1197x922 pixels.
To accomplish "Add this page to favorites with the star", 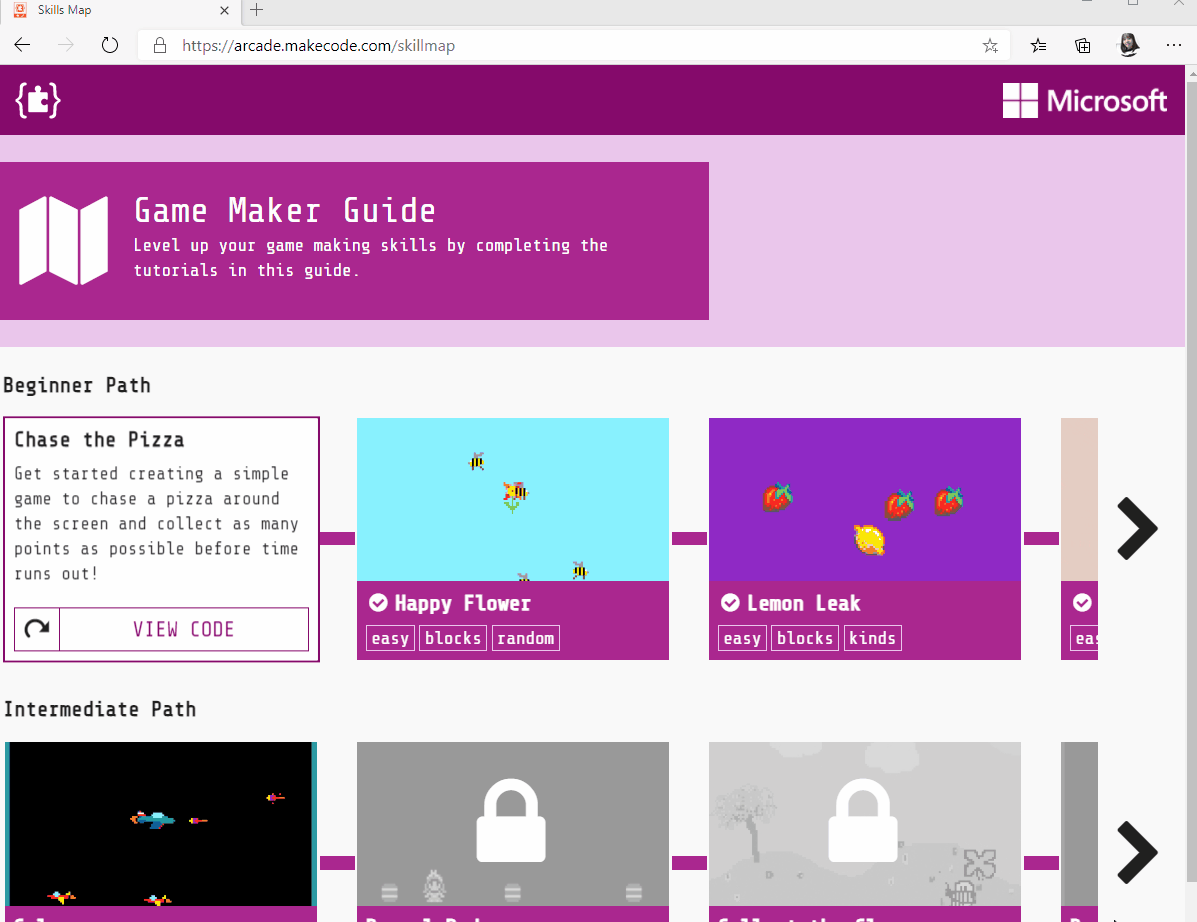I will (990, 45).
